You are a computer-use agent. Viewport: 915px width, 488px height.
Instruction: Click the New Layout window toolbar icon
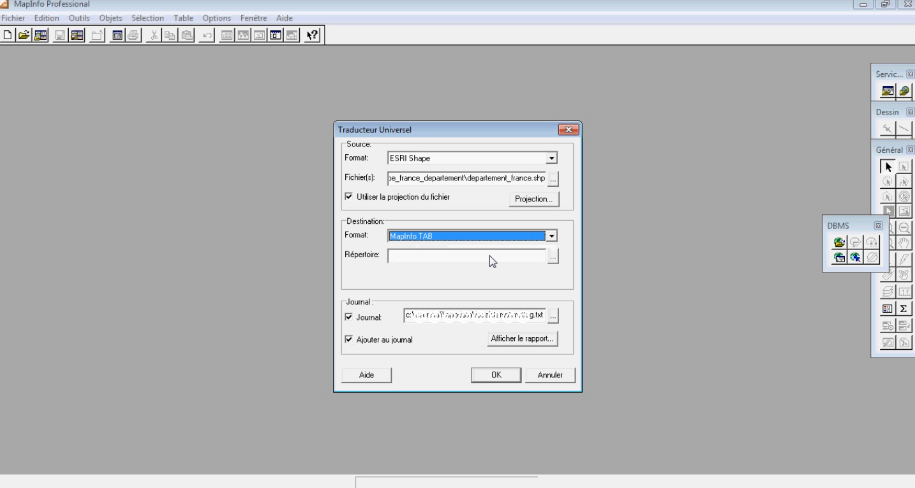[275, 36]
